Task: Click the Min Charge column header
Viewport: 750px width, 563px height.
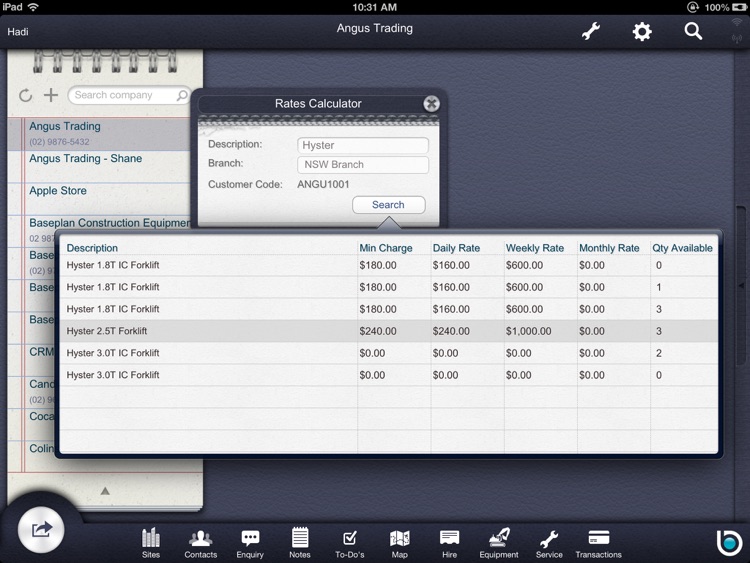Action: pos(386,248)
